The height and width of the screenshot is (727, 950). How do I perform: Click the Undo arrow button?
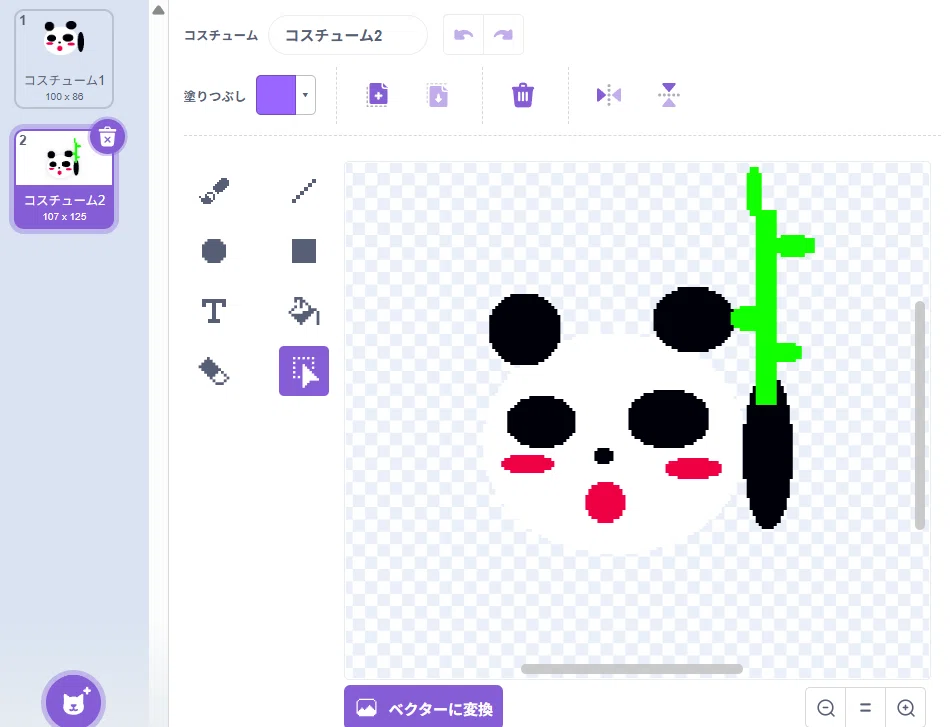pos(463,35)
